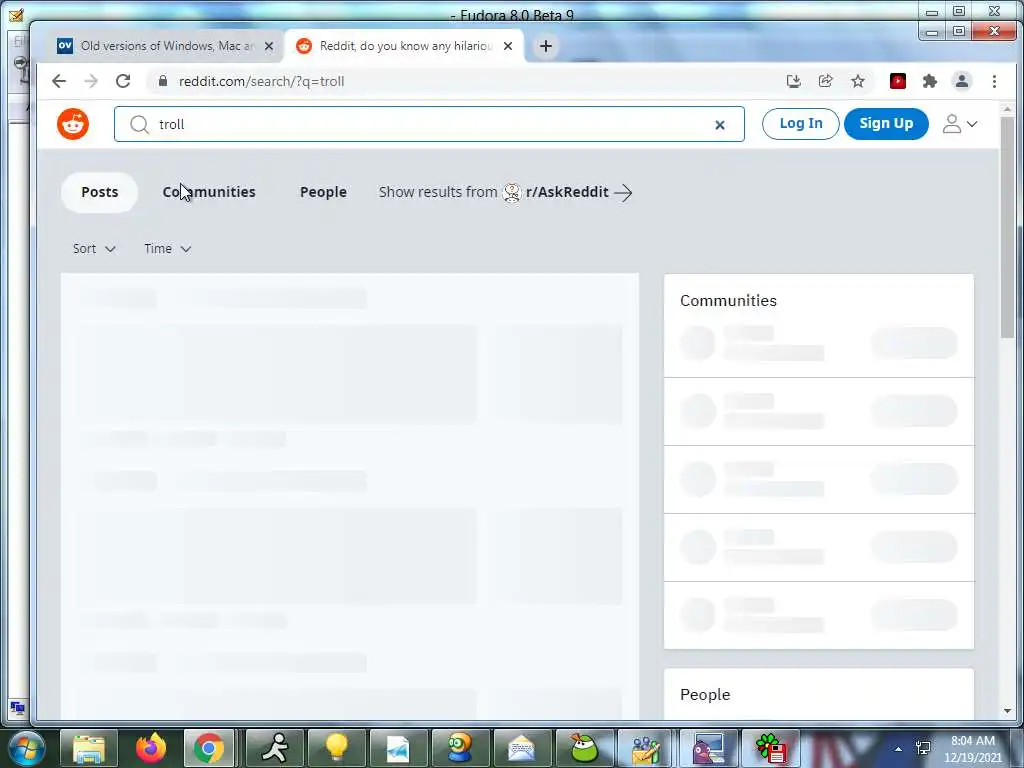The height and width of the screenshot is (768, 1024).
Task: Click the Chrome taskbar icon
Action: [x=209, y=748]
